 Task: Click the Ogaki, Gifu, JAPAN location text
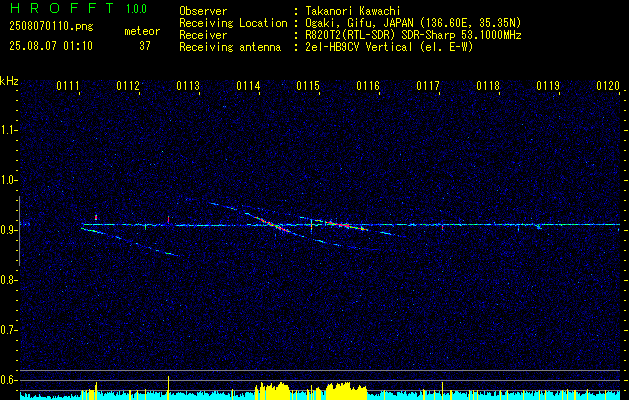tap(413, 23)
